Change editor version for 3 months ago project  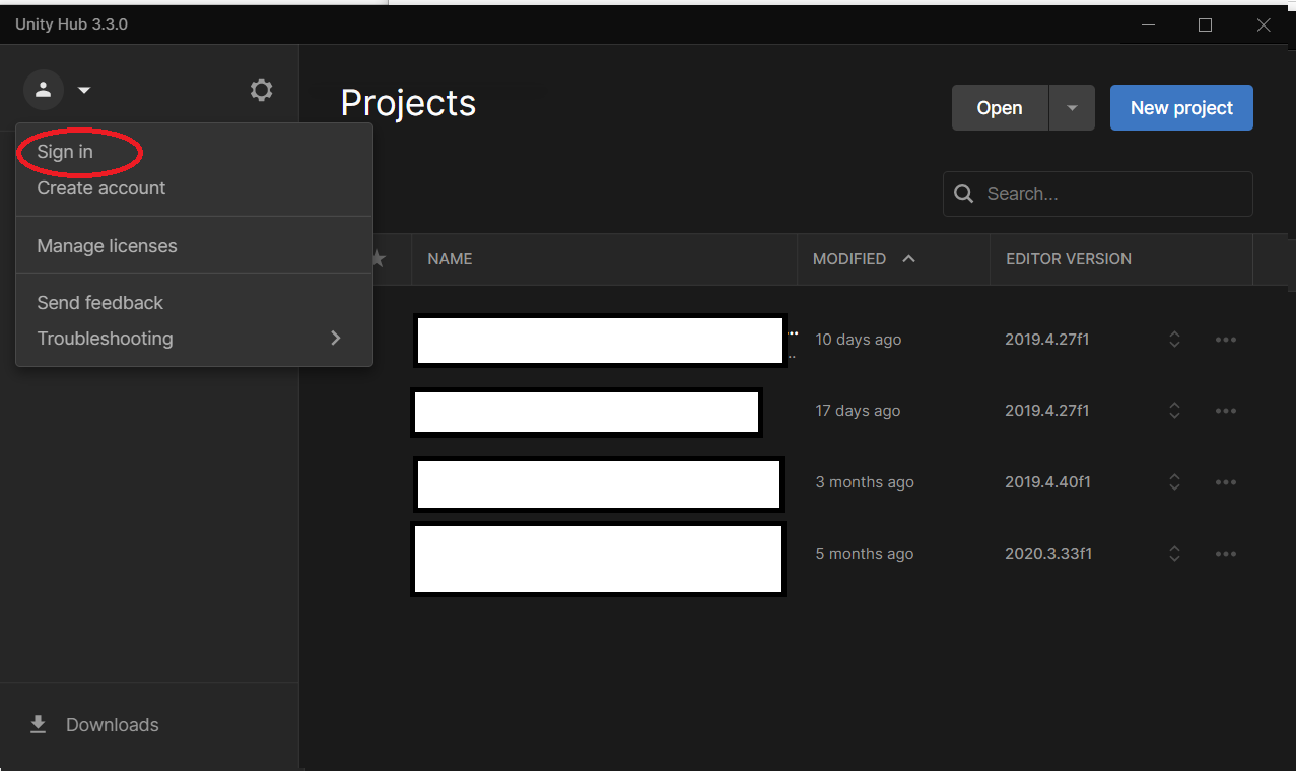point(1174,482)
